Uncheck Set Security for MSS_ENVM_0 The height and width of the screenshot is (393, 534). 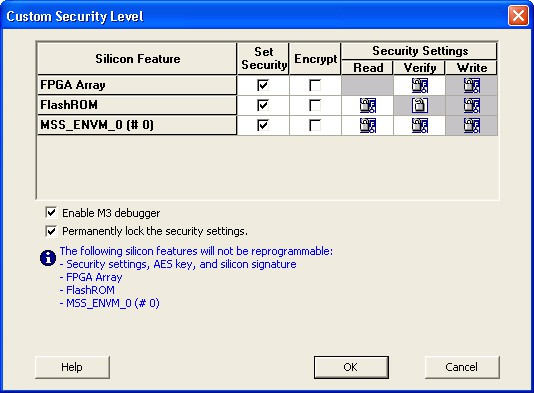click(263, 125)
